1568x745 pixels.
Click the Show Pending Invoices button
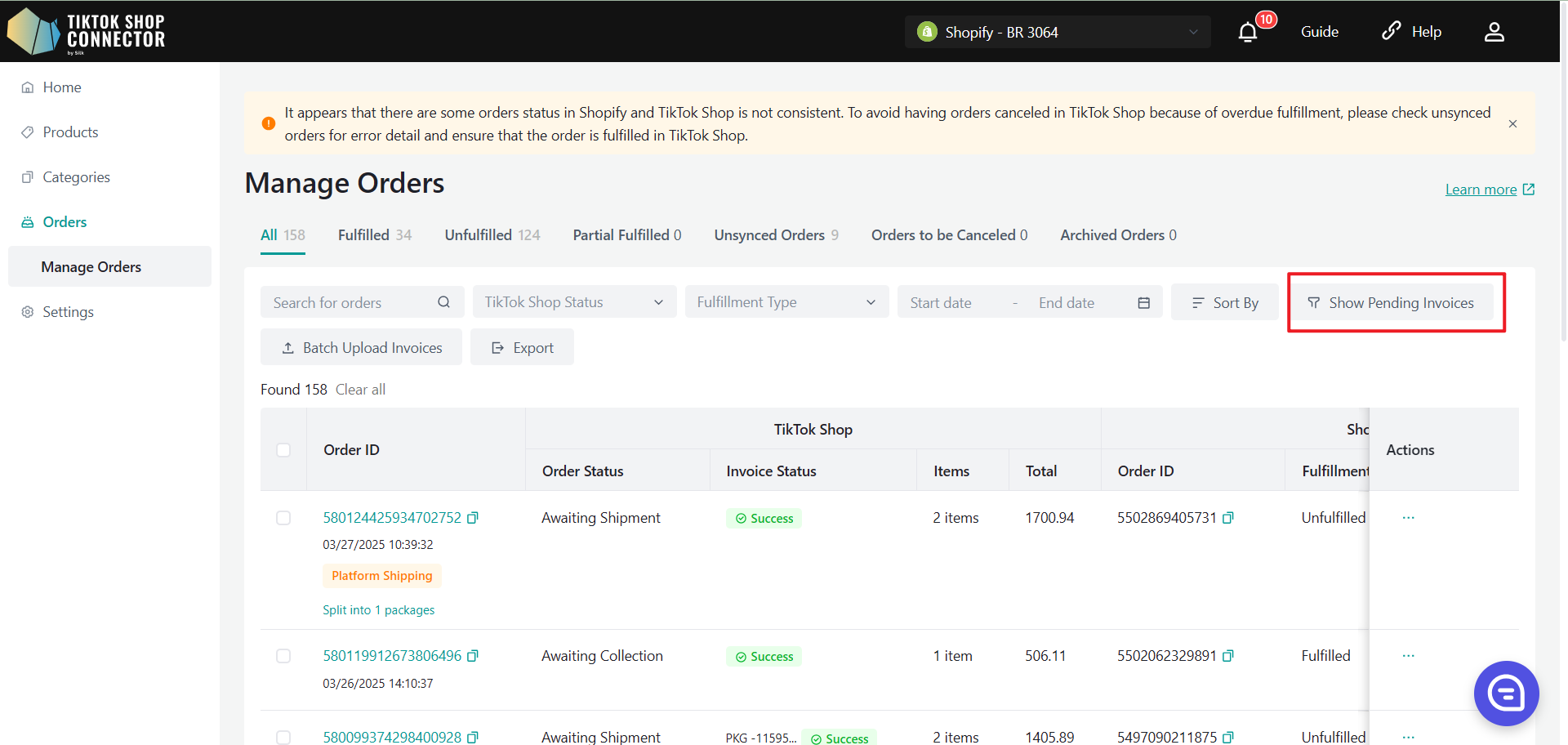[1391, 303]
